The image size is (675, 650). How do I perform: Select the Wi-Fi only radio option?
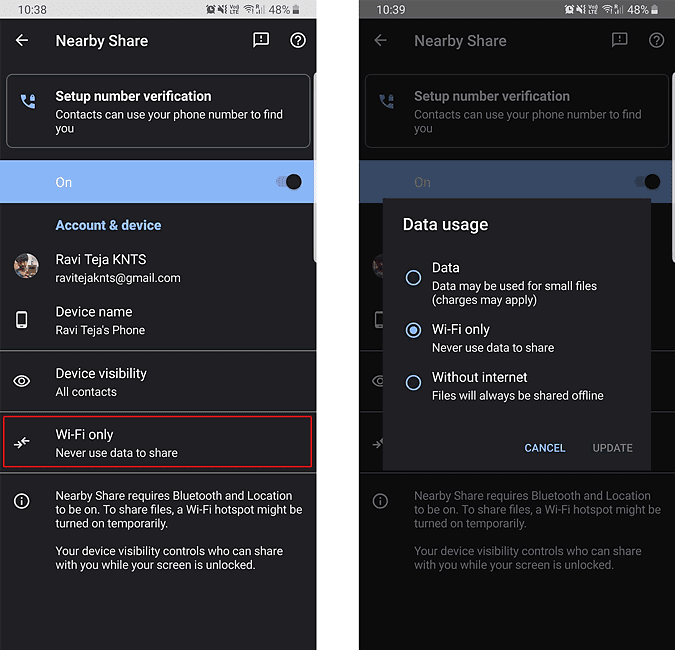pos(413,331)
